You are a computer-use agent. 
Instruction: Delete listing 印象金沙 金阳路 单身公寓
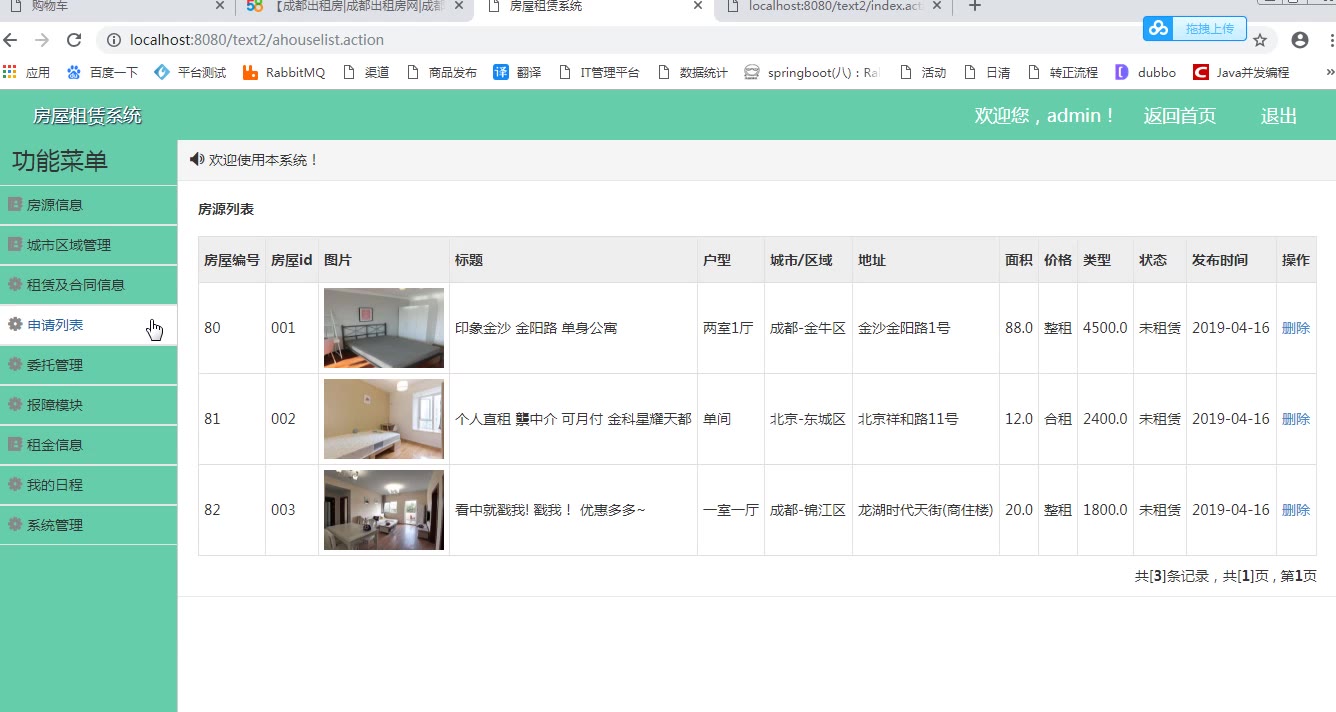(1295, 328)
